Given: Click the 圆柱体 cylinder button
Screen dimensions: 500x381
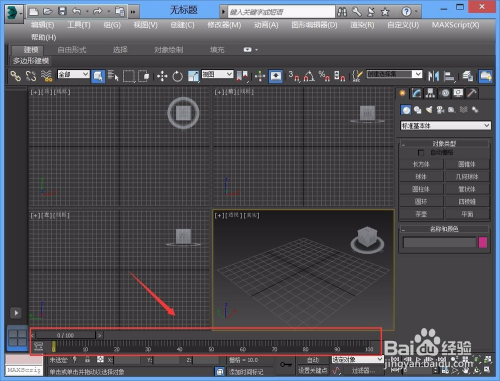Looking at the screenshot, I should tap(421, 189).
